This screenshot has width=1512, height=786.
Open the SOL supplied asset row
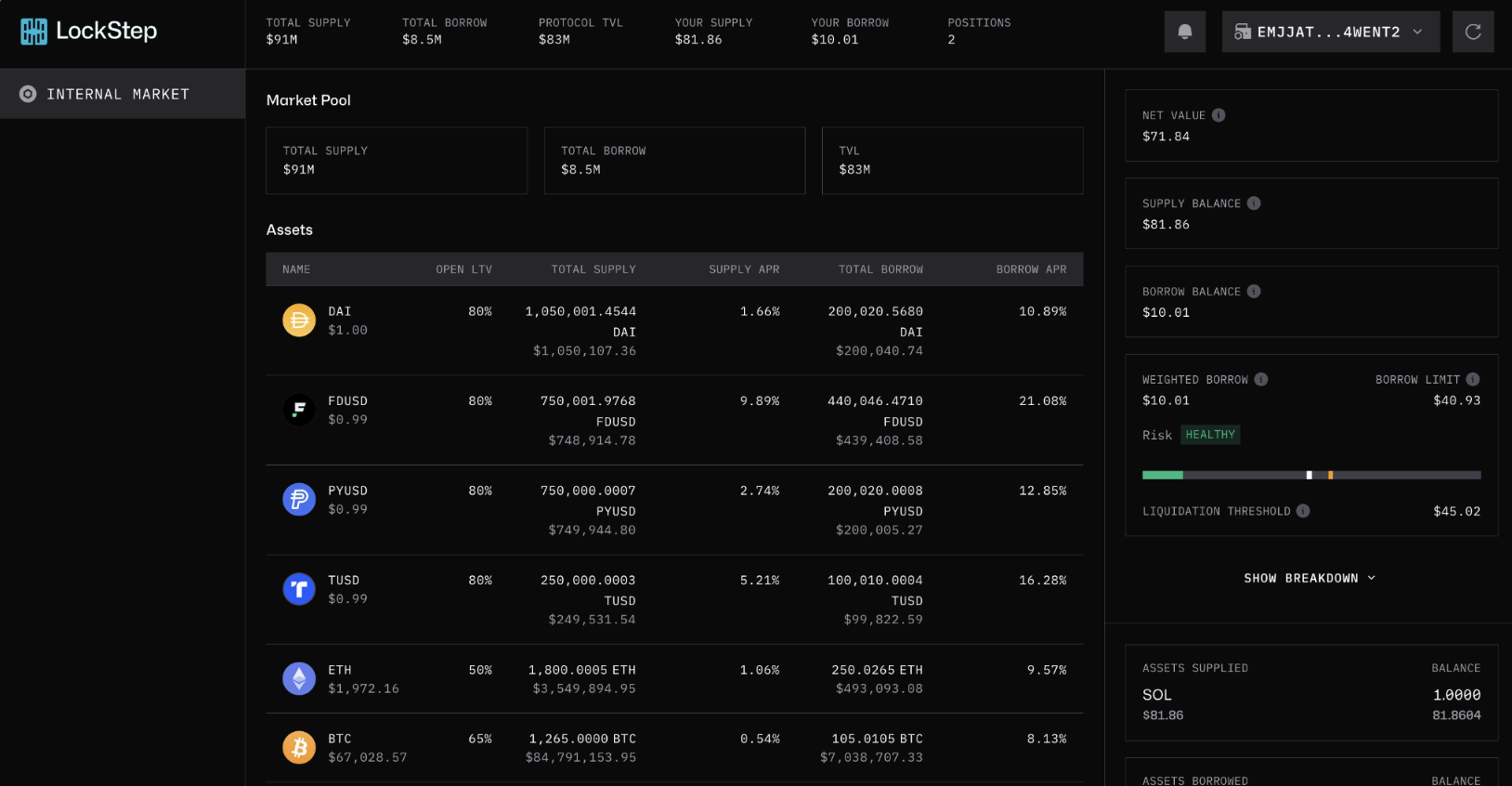click(x=1310, y=704)
